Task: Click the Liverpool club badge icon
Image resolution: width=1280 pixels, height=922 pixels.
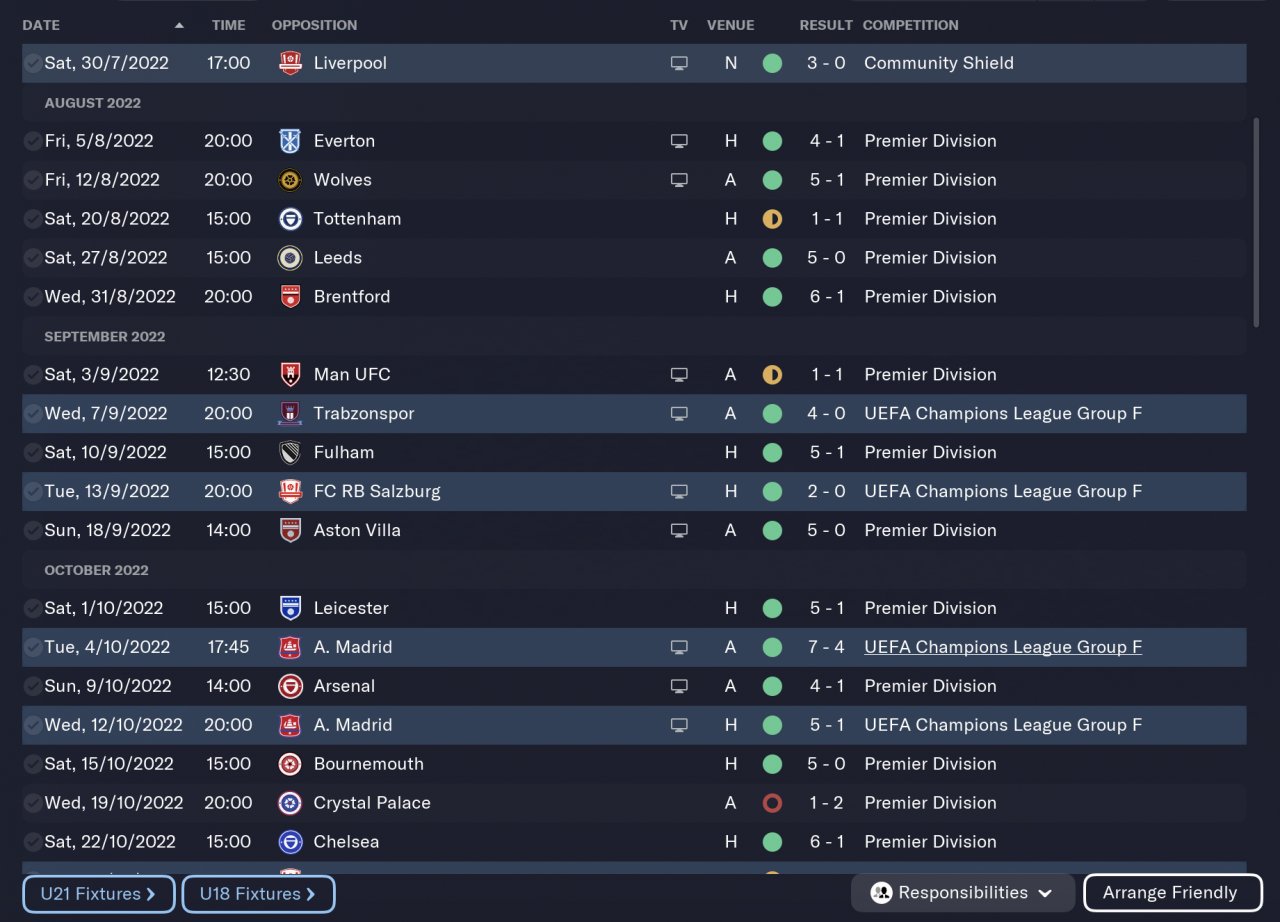Action: pos(290,63)
